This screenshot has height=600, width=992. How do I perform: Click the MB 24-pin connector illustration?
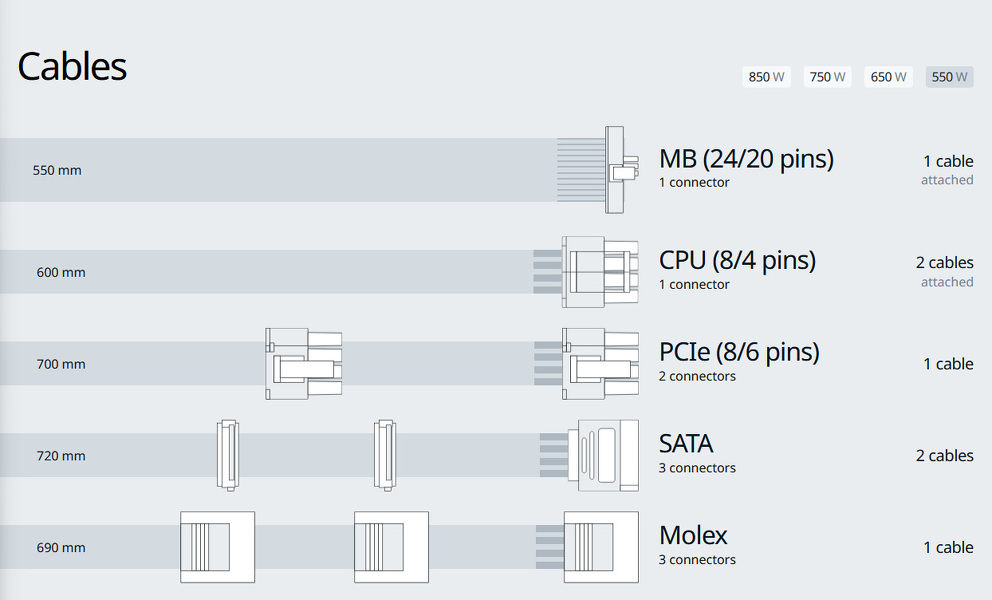pyautogui.click(x=616, y=169)
